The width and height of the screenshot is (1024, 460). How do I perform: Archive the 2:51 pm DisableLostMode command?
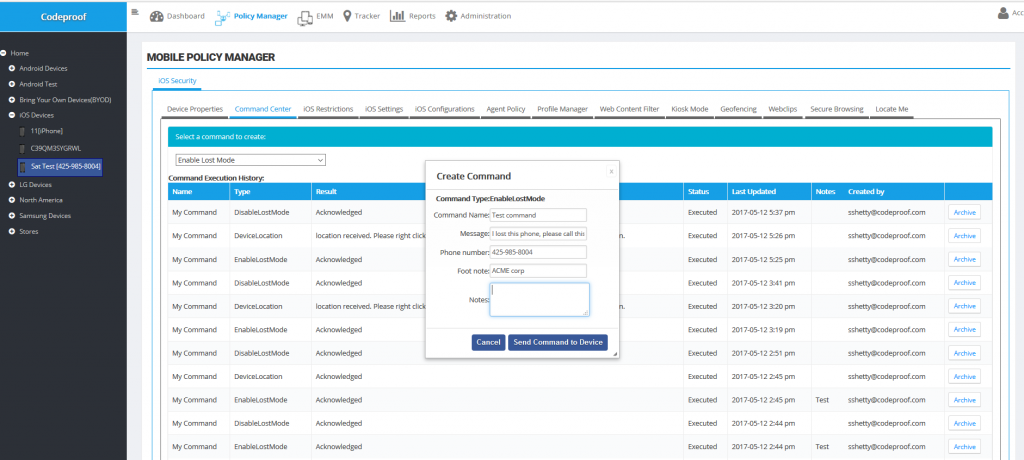pos(964,353)
